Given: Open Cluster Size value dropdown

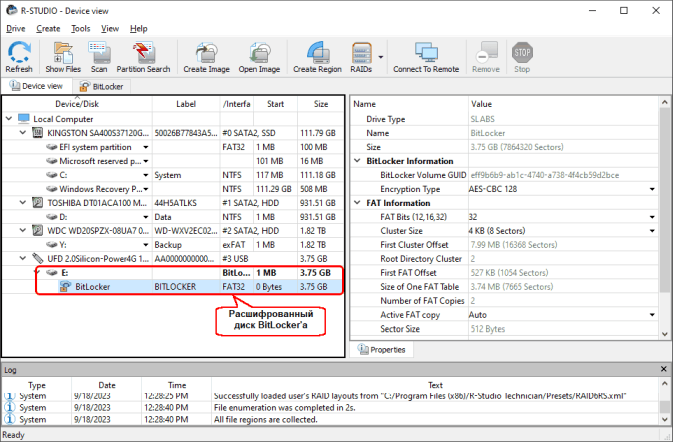Looking at the screenshot, I should pyautogui.click(x=652, y=230).
